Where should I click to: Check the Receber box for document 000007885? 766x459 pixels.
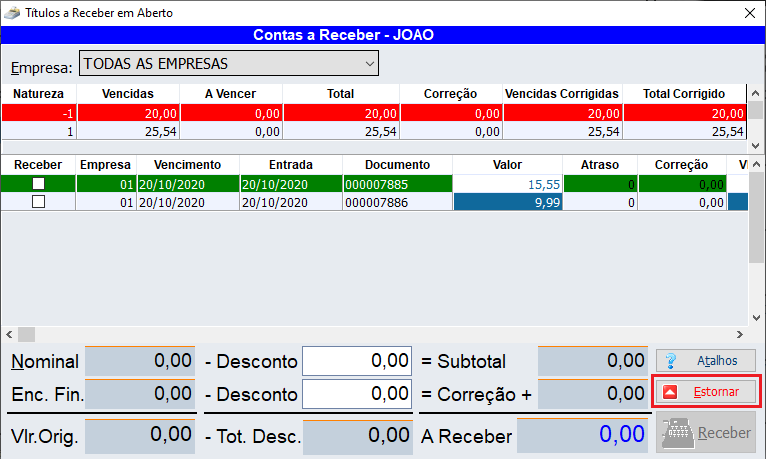coord(38,184)
